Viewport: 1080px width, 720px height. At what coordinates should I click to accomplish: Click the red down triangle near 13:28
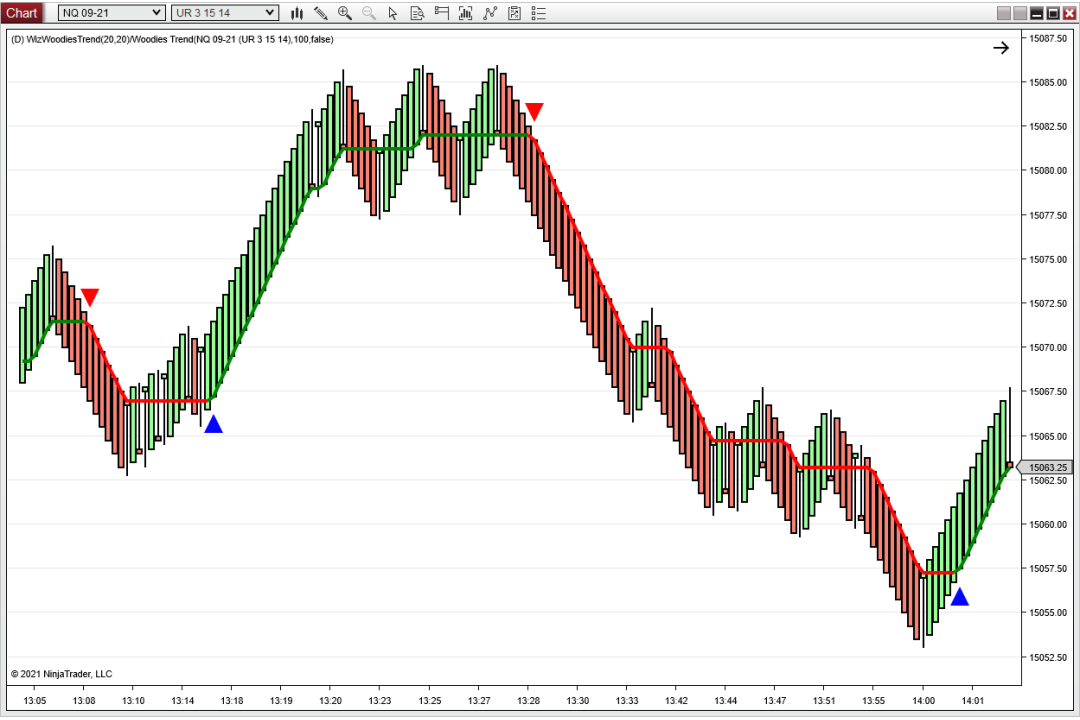(534, 111)
